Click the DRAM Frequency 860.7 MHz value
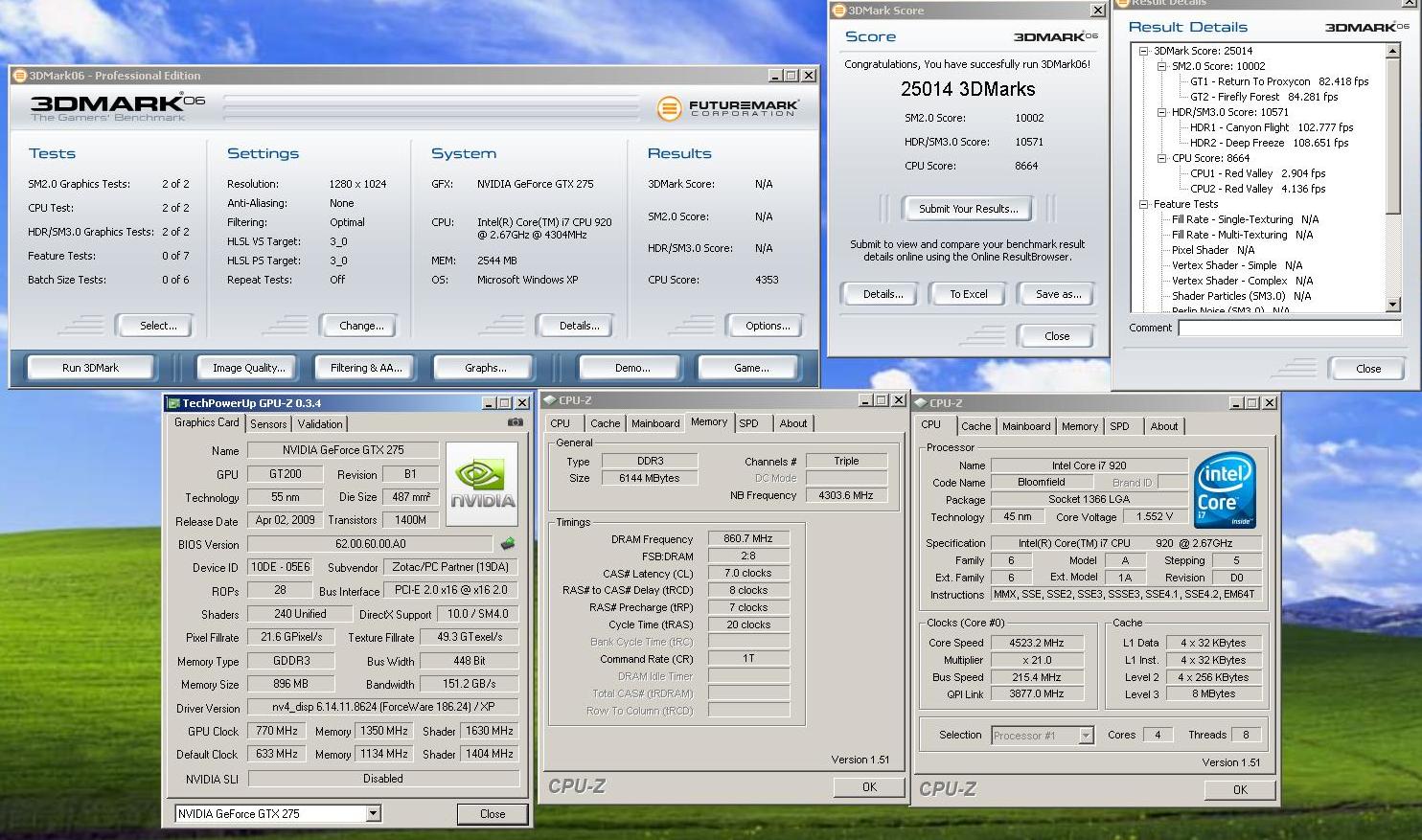This screenshot has width=1422, height=840. point(748,539)
